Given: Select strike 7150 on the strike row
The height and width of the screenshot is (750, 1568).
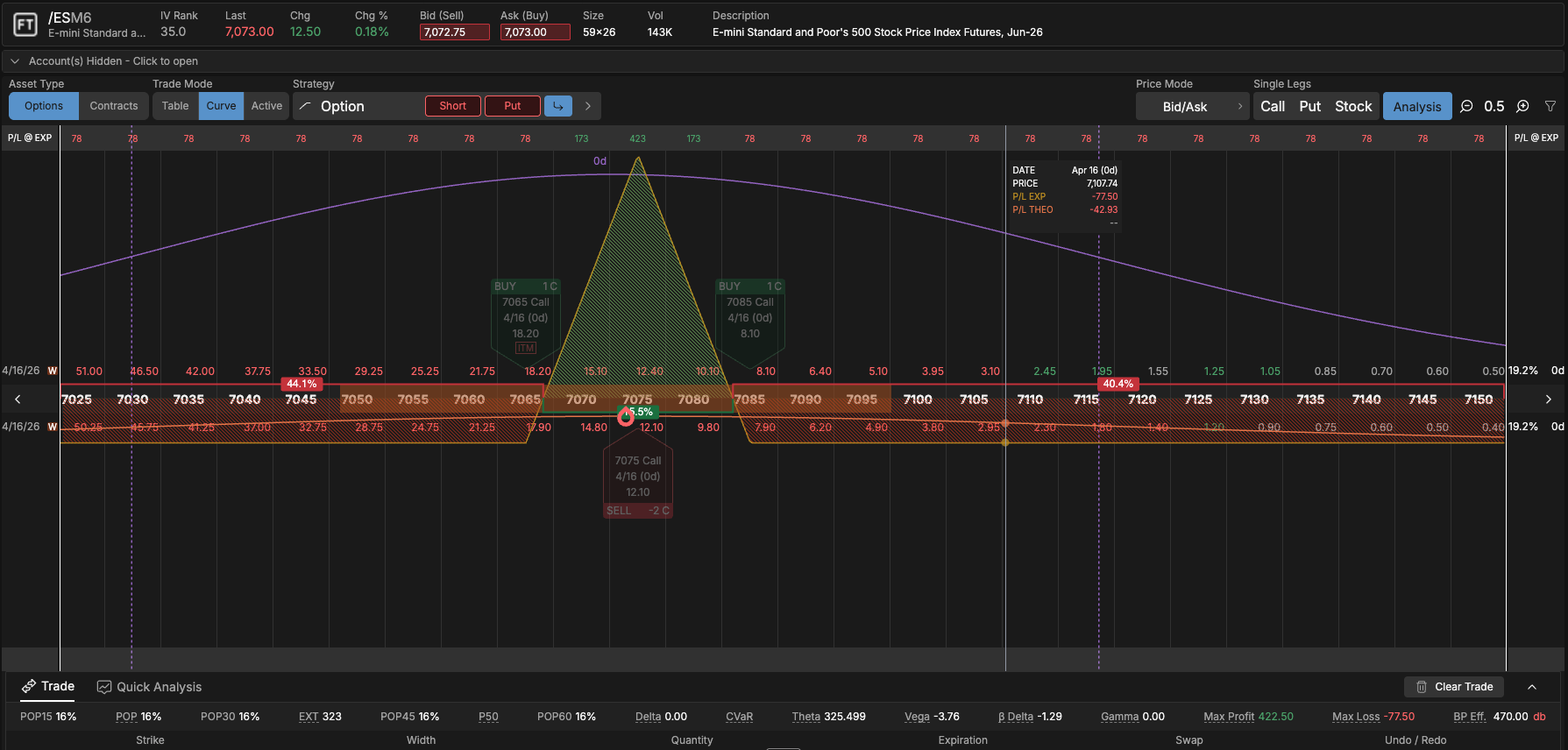Looking at the screenshot, I should [1479, 400].
